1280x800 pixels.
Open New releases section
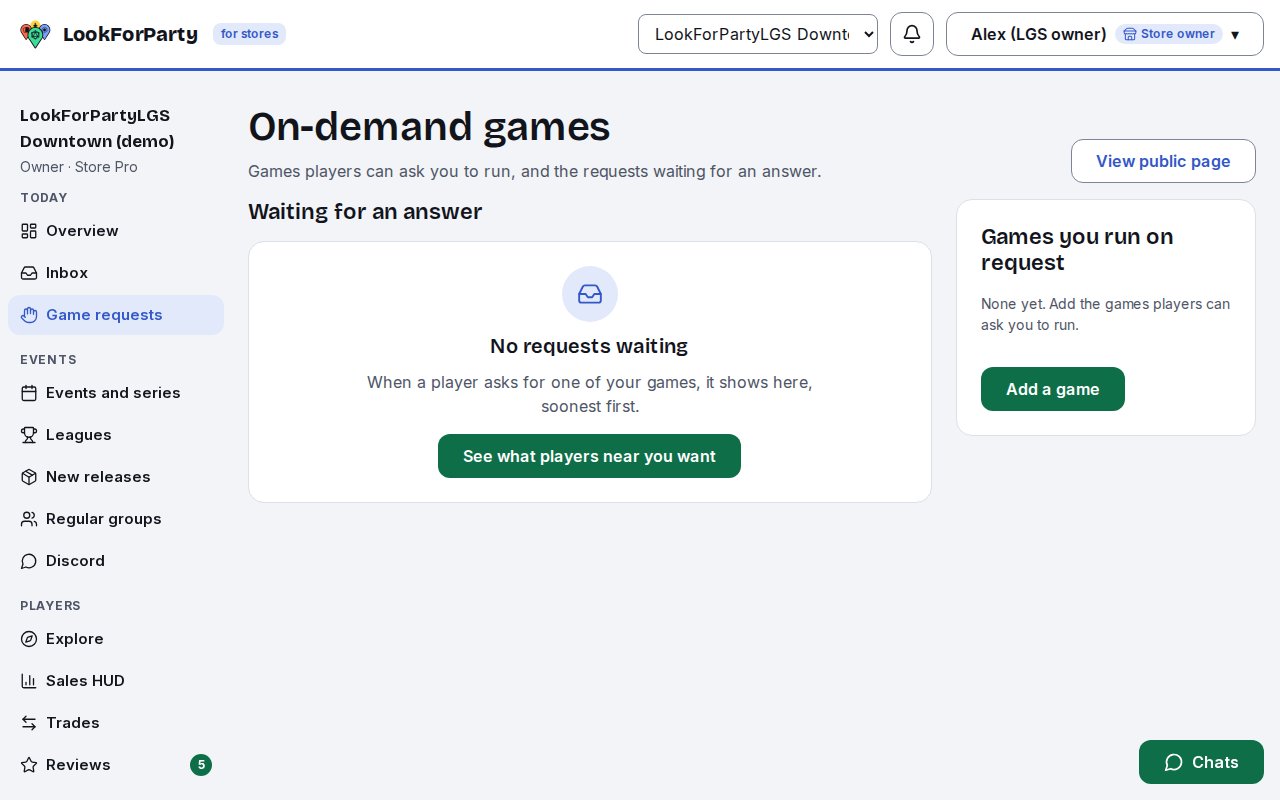point(116,477)
